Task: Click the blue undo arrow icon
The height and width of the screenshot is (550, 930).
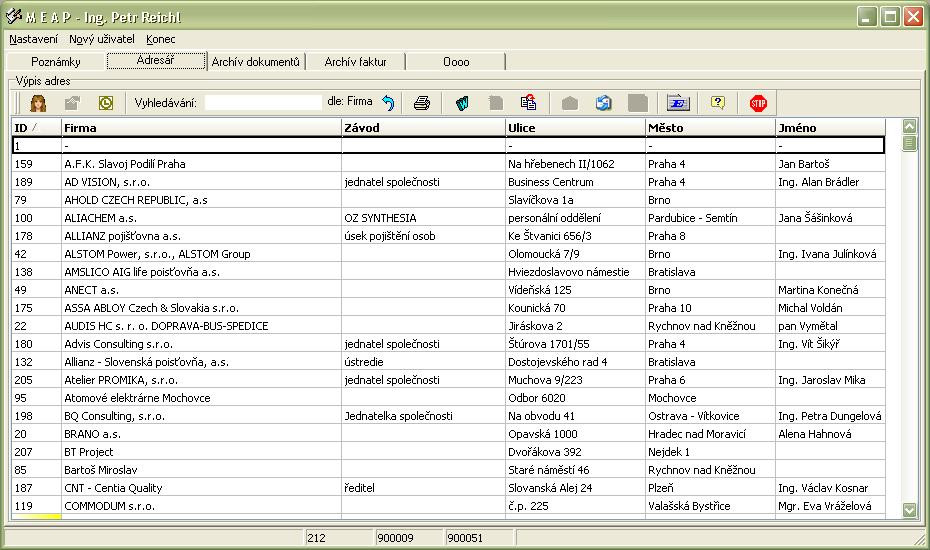Action: point(388,103)
